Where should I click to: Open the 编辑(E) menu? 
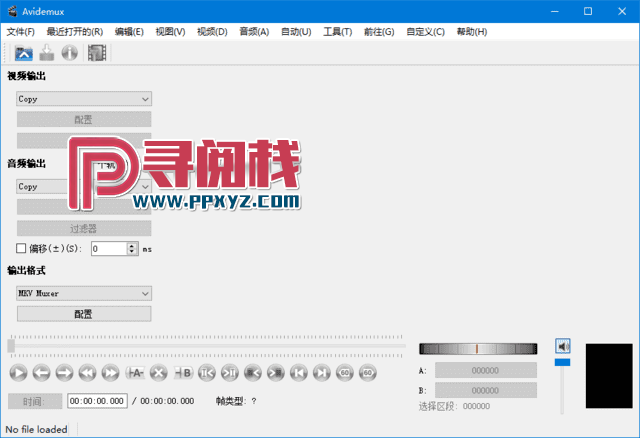point(129,31)
